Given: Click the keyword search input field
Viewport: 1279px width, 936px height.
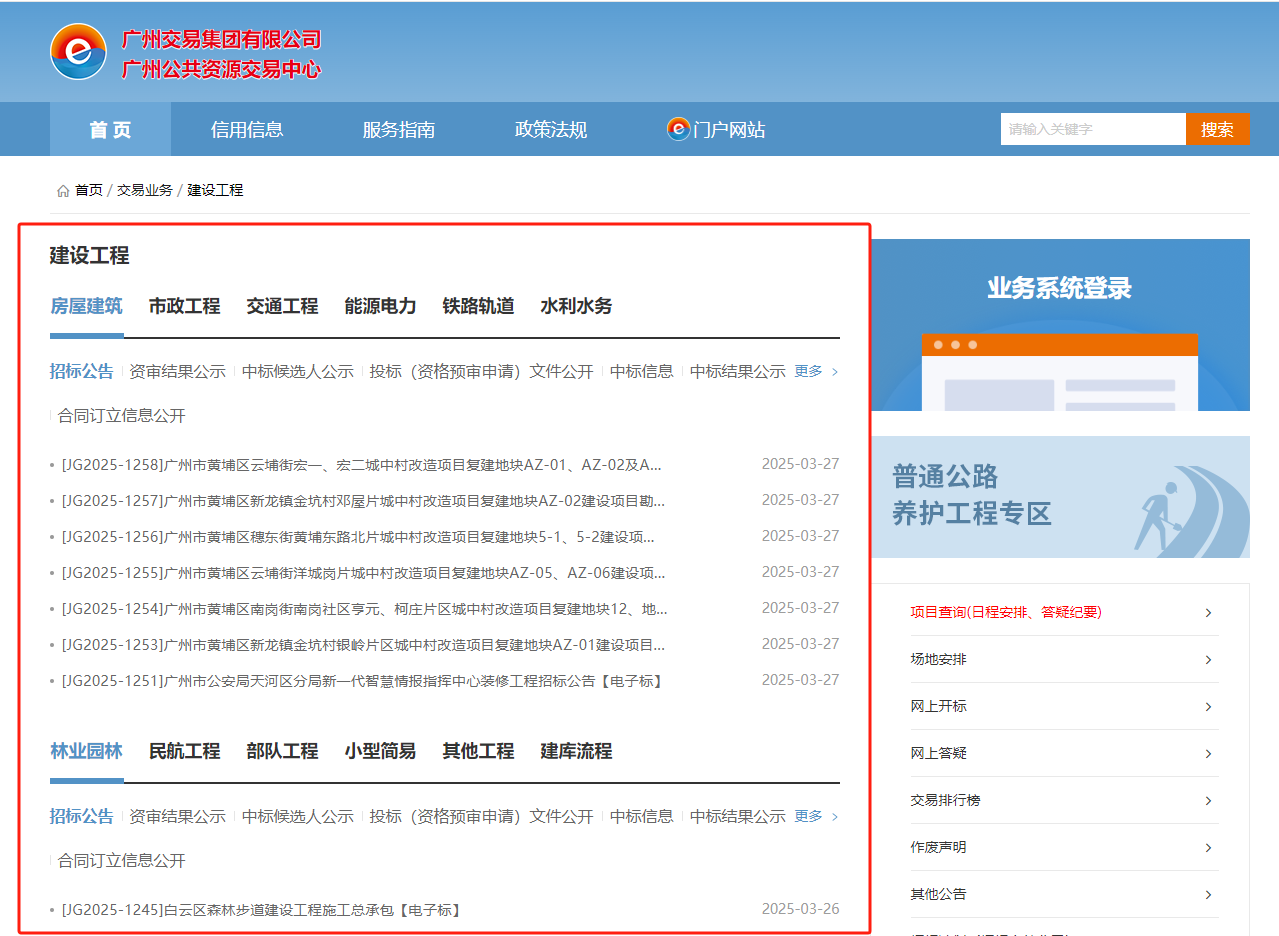Looking at the screenshot, I should (1092, 129).
